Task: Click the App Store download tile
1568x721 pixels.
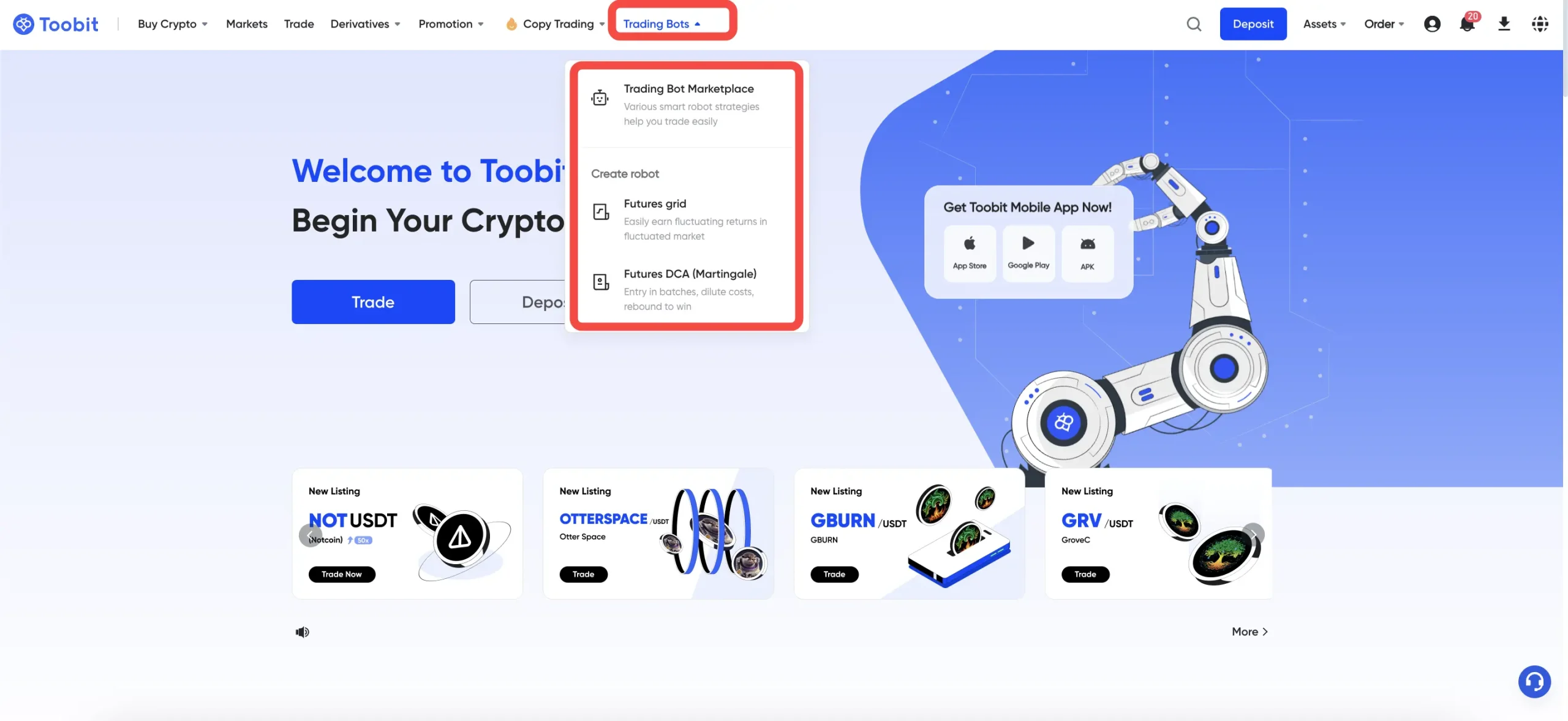Action: (x=970, y=253)
